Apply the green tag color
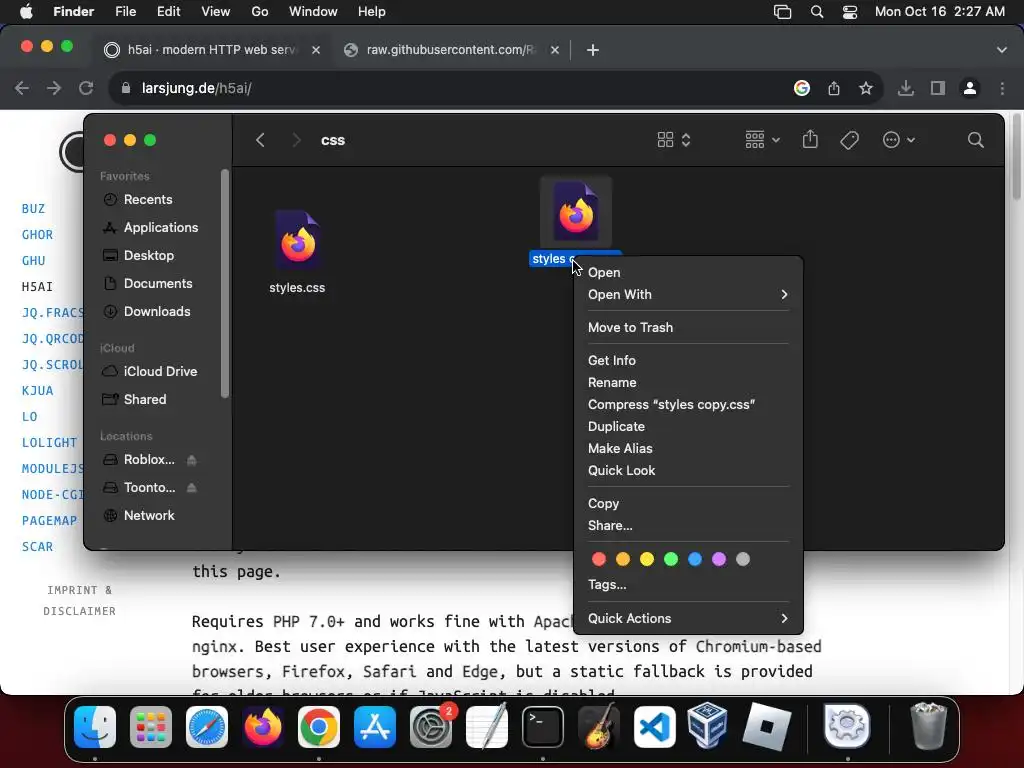Image resolution: width=1024 pixels, height=768 pixels. tap(671, 559)
